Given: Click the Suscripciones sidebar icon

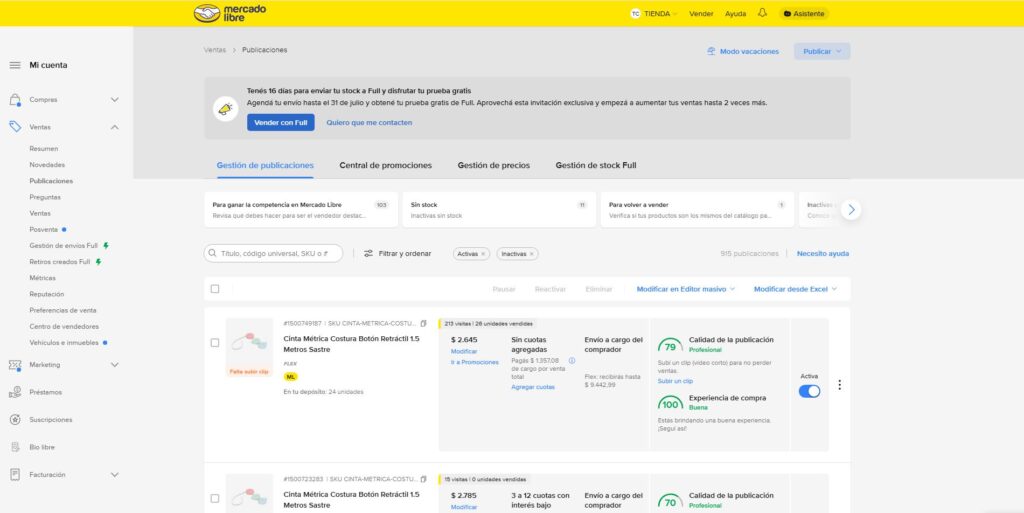Looking at the screenshot, I should coord(15,420).
